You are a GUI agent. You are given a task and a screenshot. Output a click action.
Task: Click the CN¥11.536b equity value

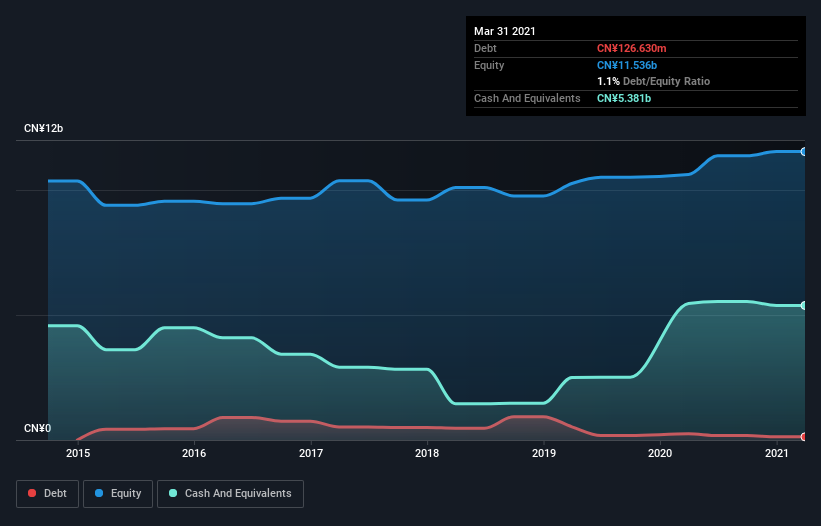[627, 65]
